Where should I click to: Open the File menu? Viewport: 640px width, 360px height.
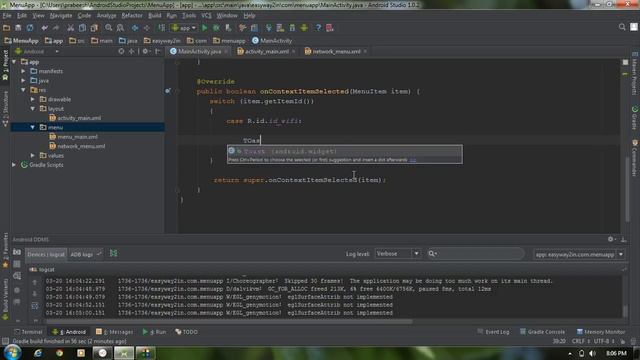pos(7,16)
